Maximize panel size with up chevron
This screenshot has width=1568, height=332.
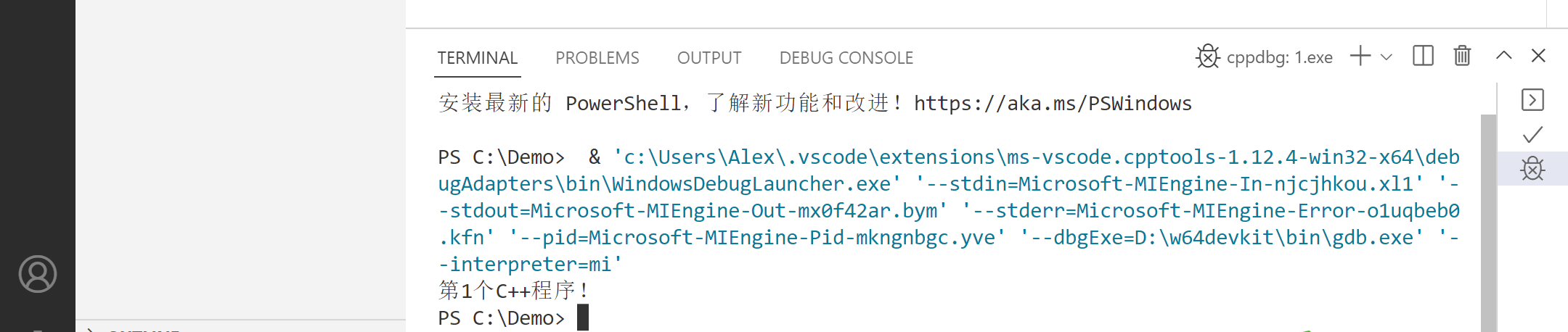coord(1504,55)
